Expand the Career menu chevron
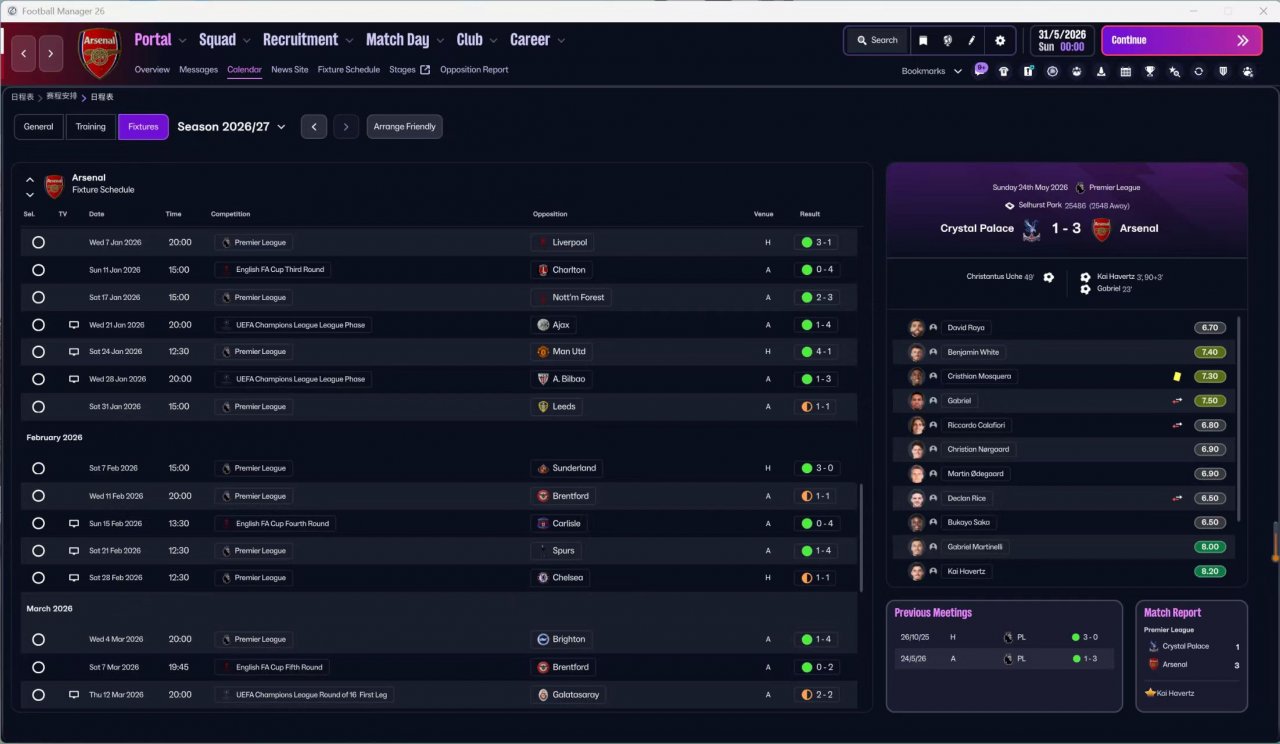This screenshot has width=1280, height=744. pos(561,41)
